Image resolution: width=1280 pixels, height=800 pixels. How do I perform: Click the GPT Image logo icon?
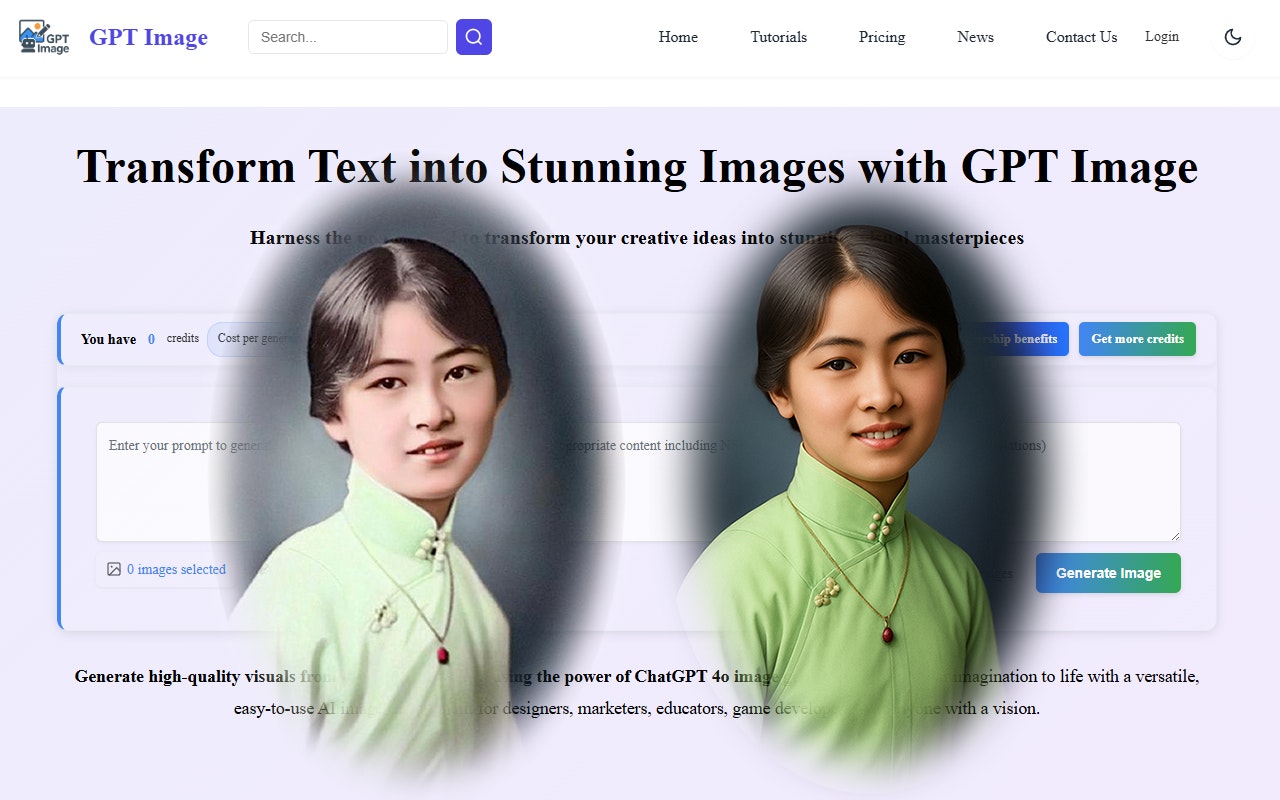click(x=44, y=37)
